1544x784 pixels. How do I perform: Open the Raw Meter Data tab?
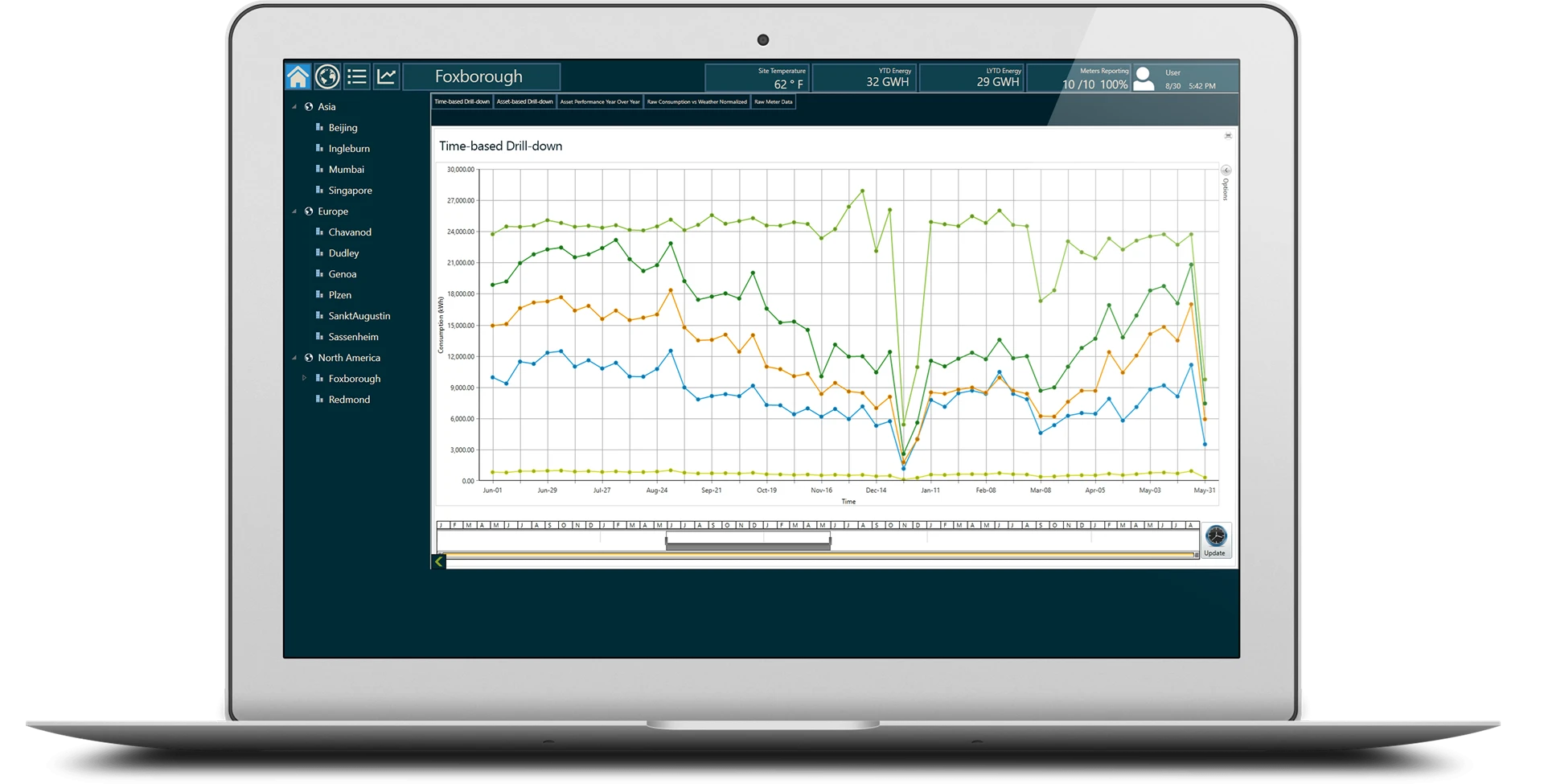point(773,102)
